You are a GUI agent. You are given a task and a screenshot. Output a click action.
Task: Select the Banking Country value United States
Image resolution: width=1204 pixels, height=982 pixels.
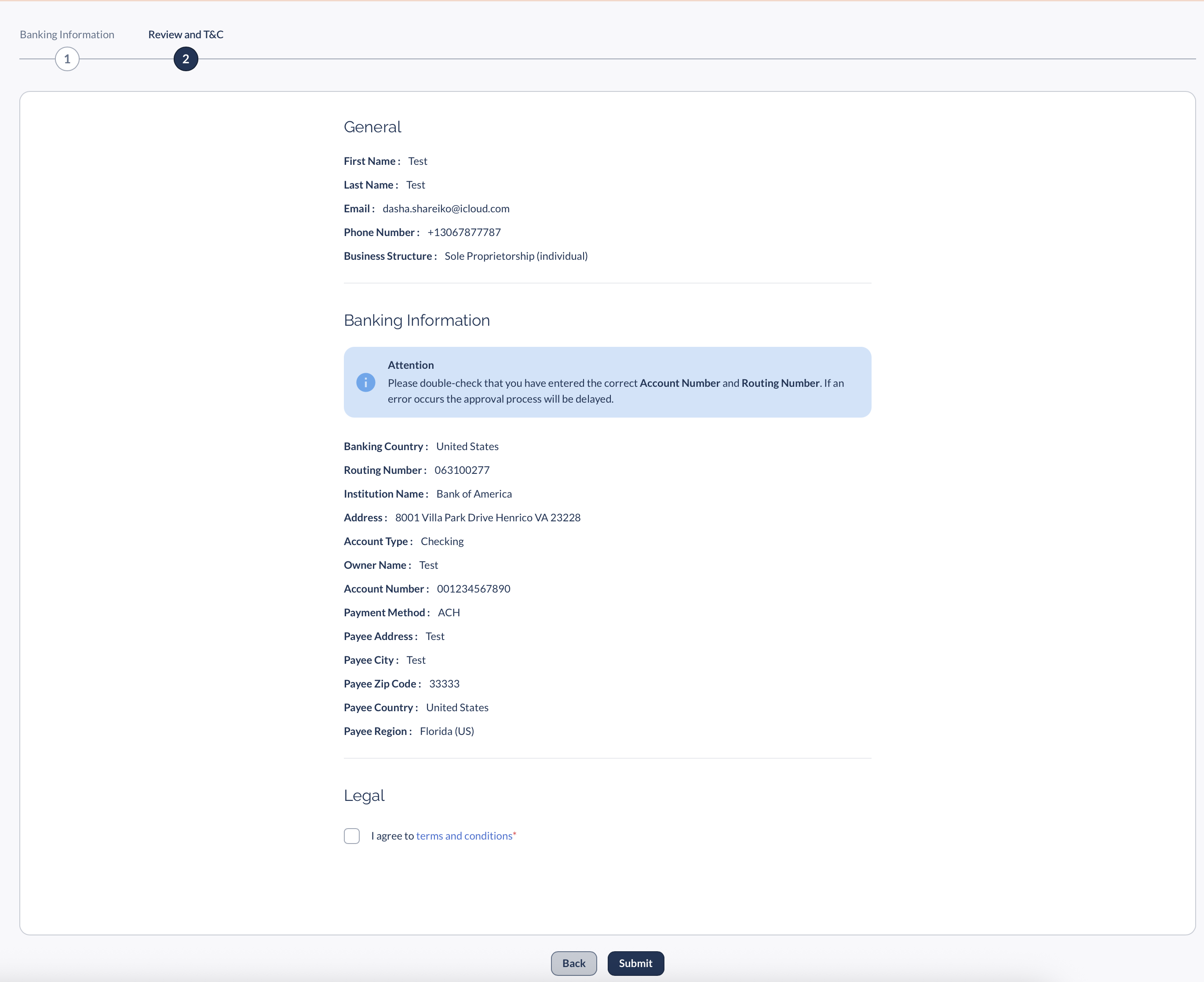[467, 446]
